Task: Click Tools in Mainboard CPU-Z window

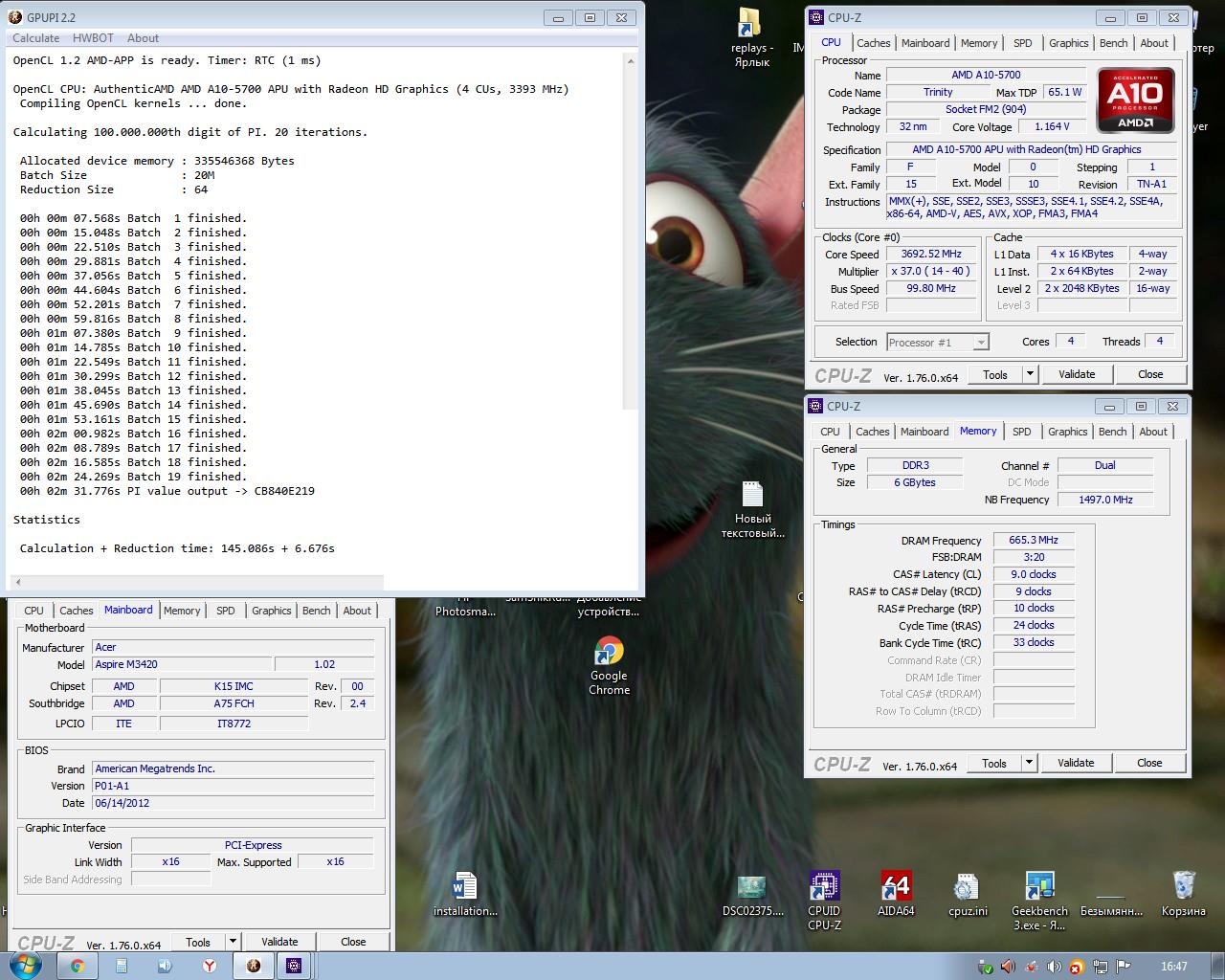Action: 198,942
